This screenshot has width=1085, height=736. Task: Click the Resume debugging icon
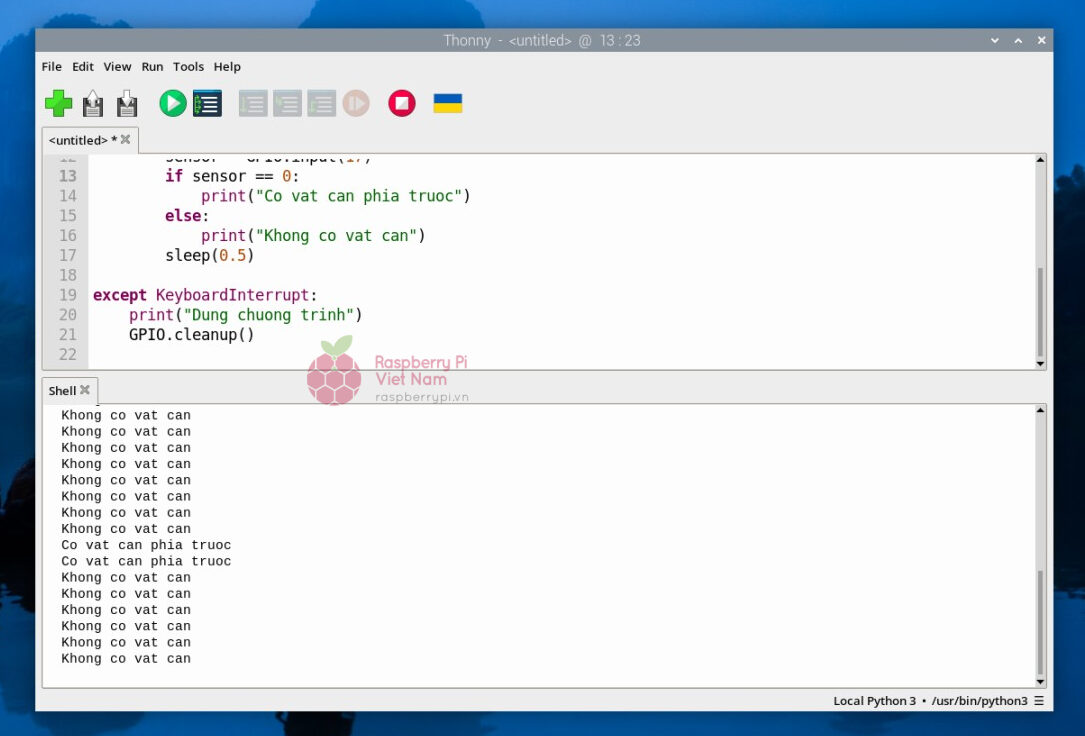pyautogui.click(x=356, y=103)
